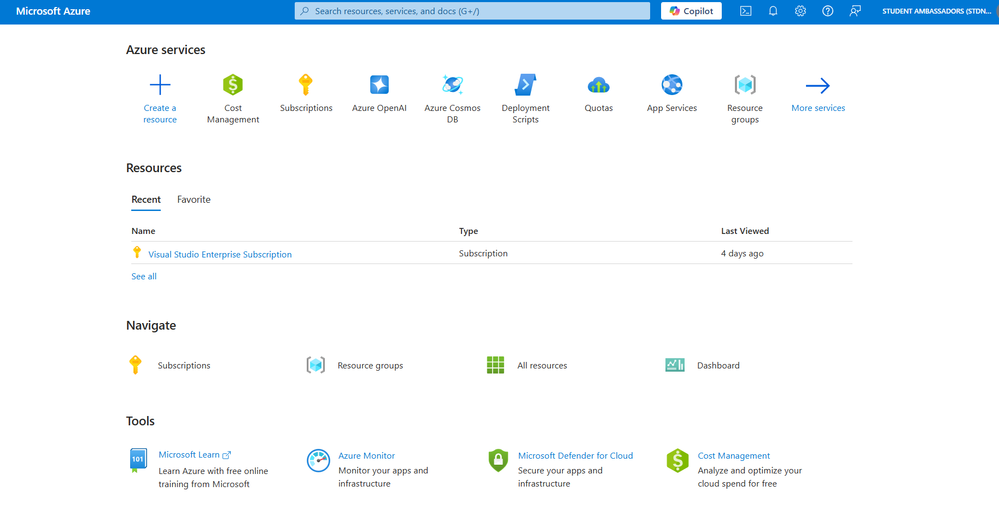The height and width of the screenshot is (516, 999).
Task: Click the Microsoft Defender for Cloud shield icon
Action: [x=498, y=460]
